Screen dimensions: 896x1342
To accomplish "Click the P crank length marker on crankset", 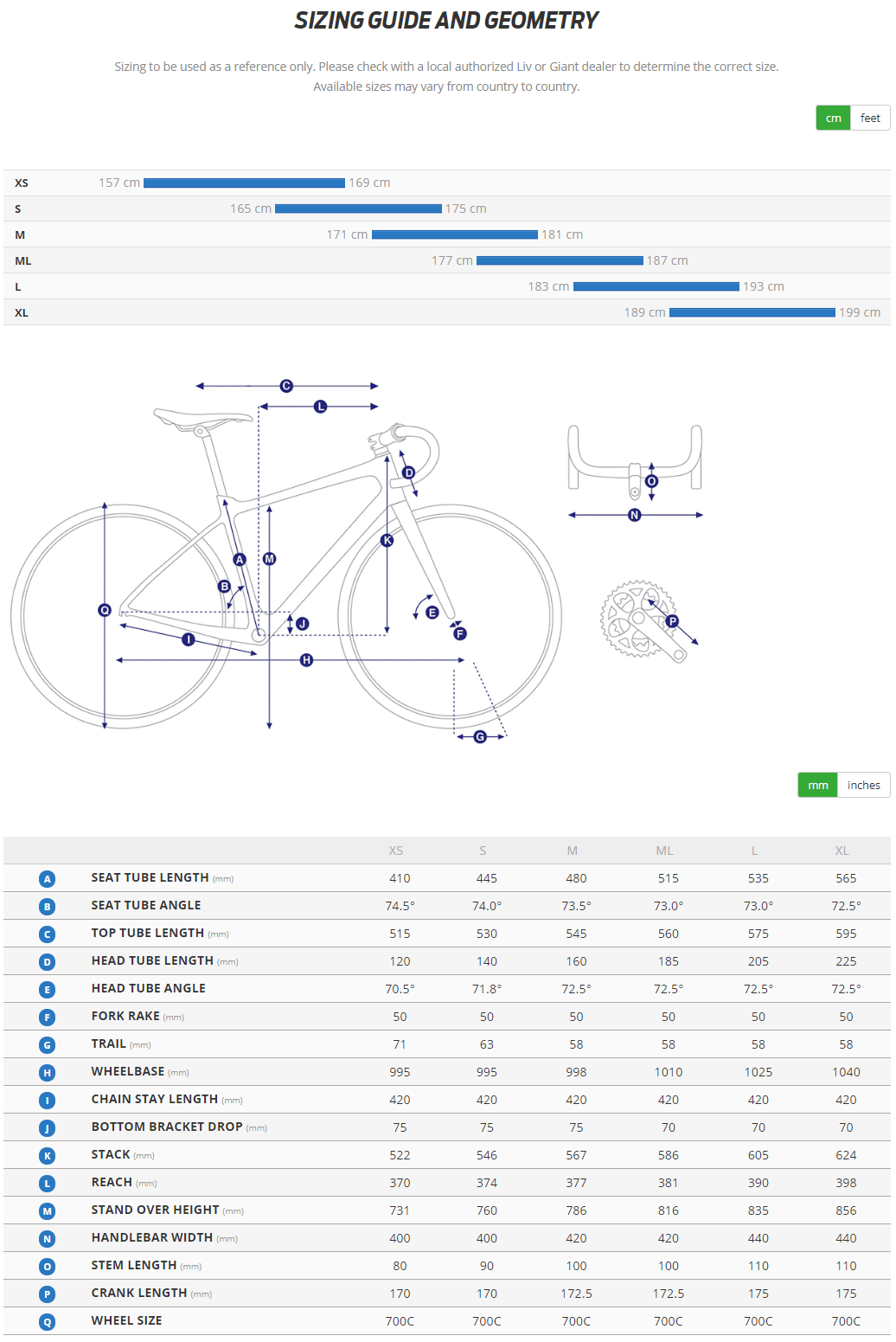I will click(x=671, y=620).
